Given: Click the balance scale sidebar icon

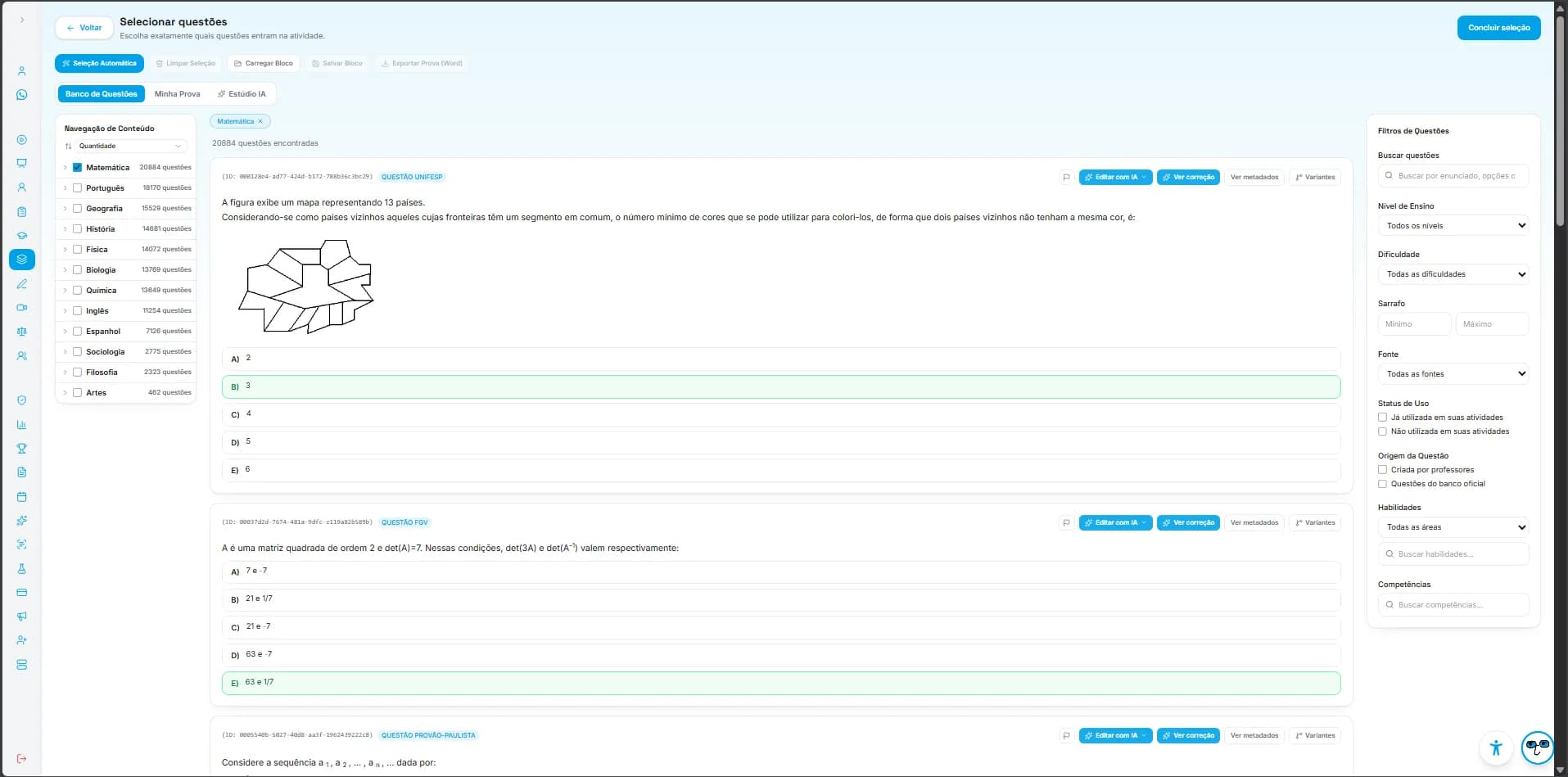Looking at the screenshot, I should [x=21, y=332].
